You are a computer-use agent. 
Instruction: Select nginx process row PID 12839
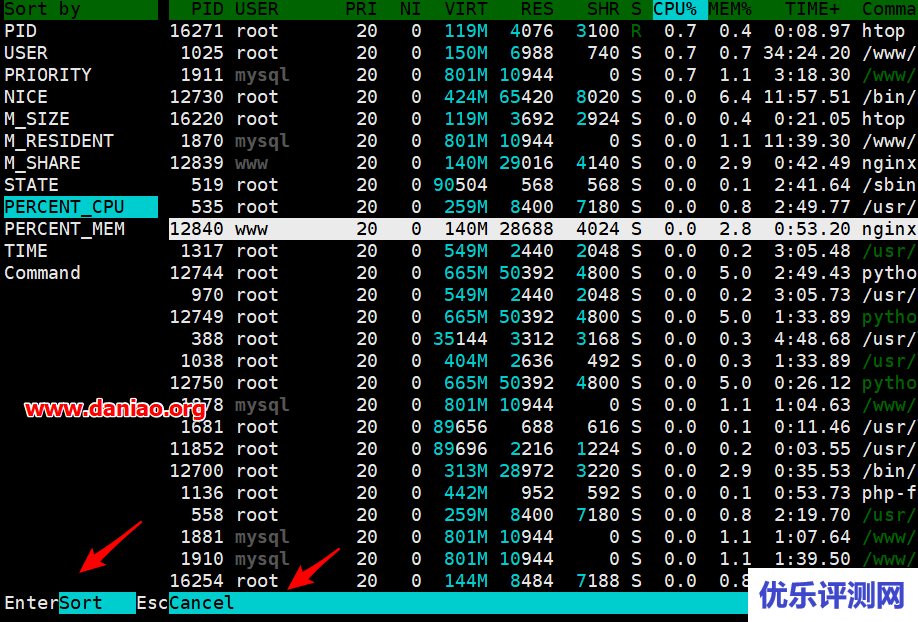[543, 163]
